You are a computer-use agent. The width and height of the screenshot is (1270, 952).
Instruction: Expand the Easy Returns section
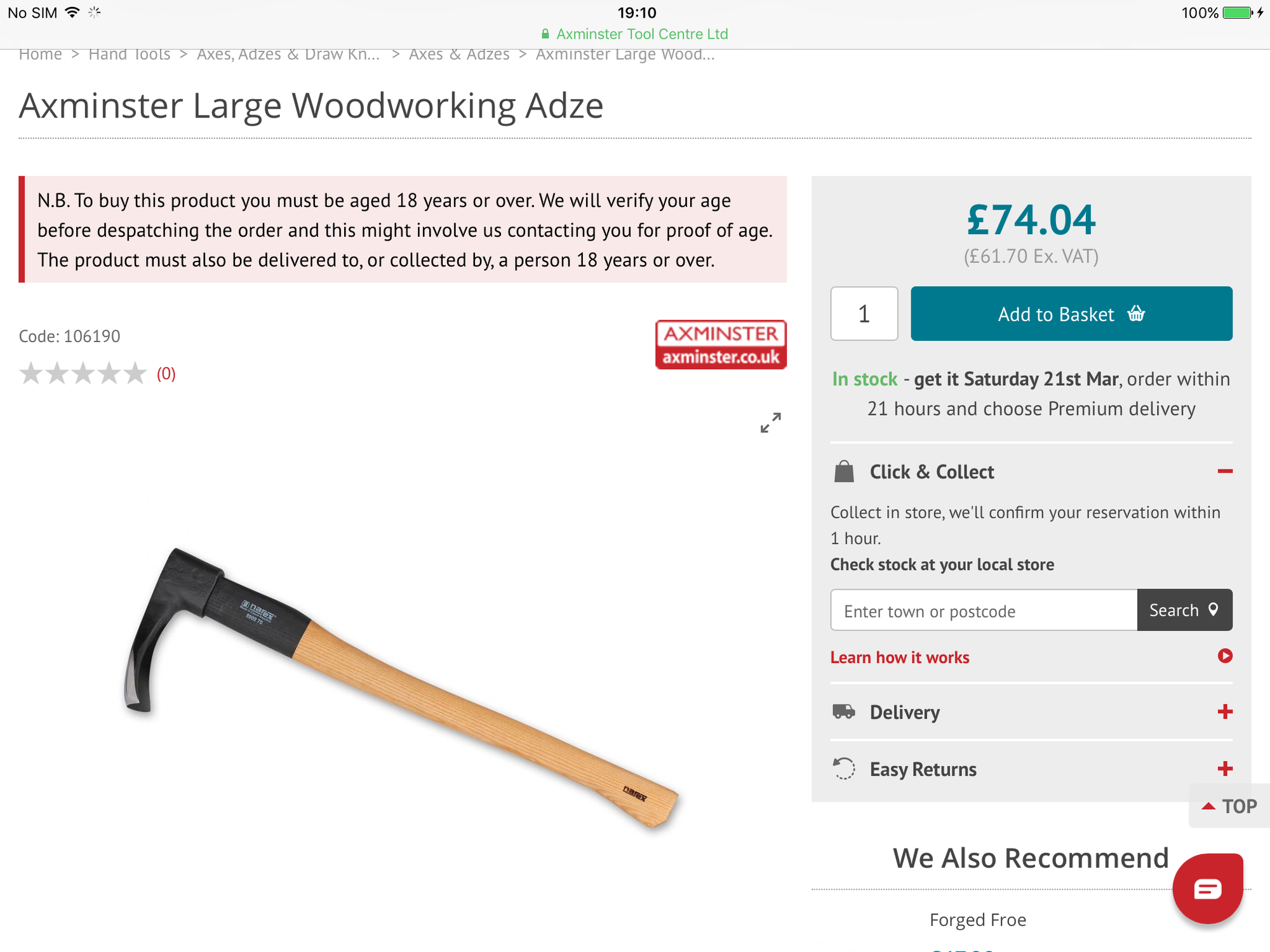pyautogui.click(x=1225, y=769)
